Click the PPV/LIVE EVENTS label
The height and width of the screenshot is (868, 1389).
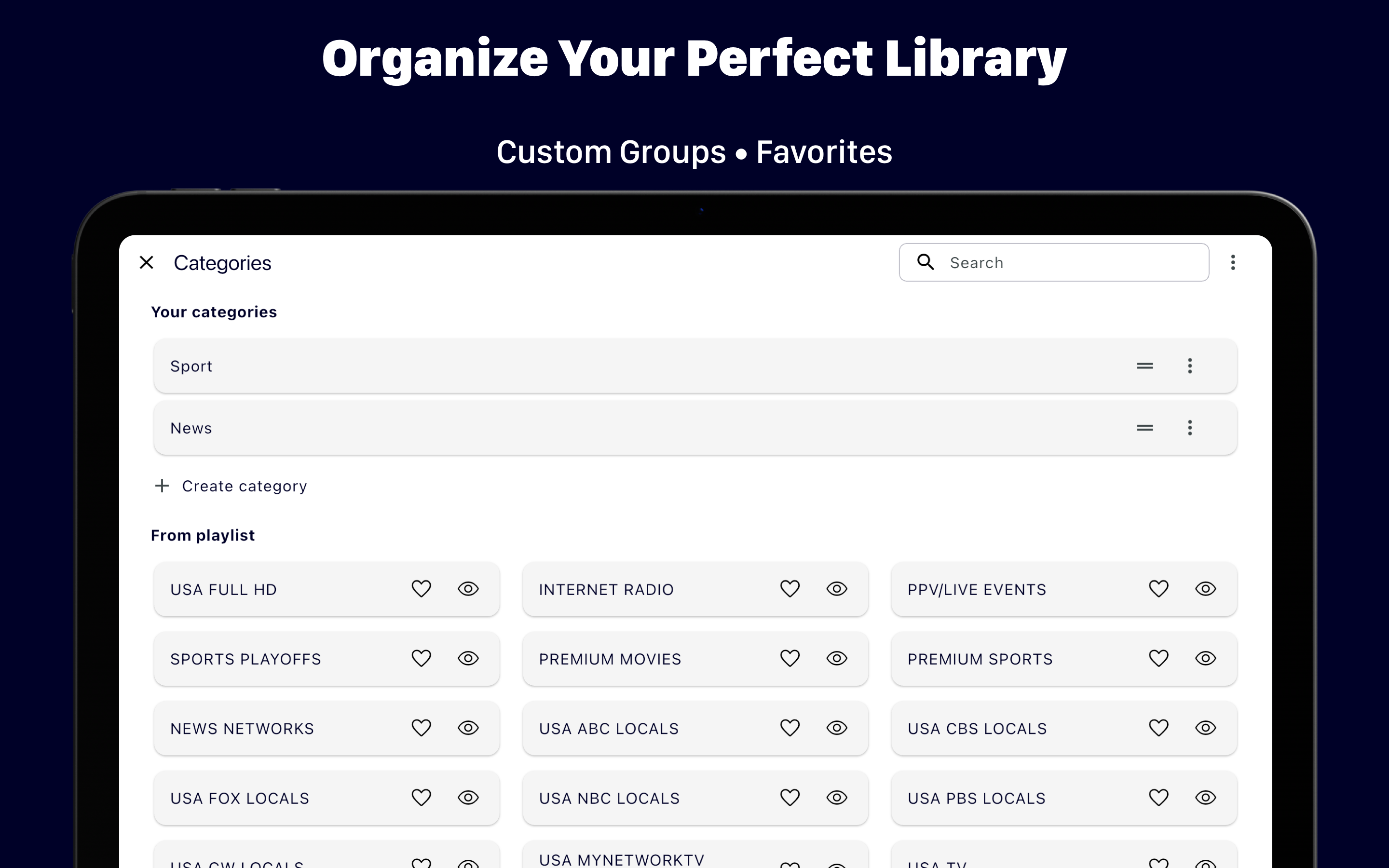(x=977, y=590)
